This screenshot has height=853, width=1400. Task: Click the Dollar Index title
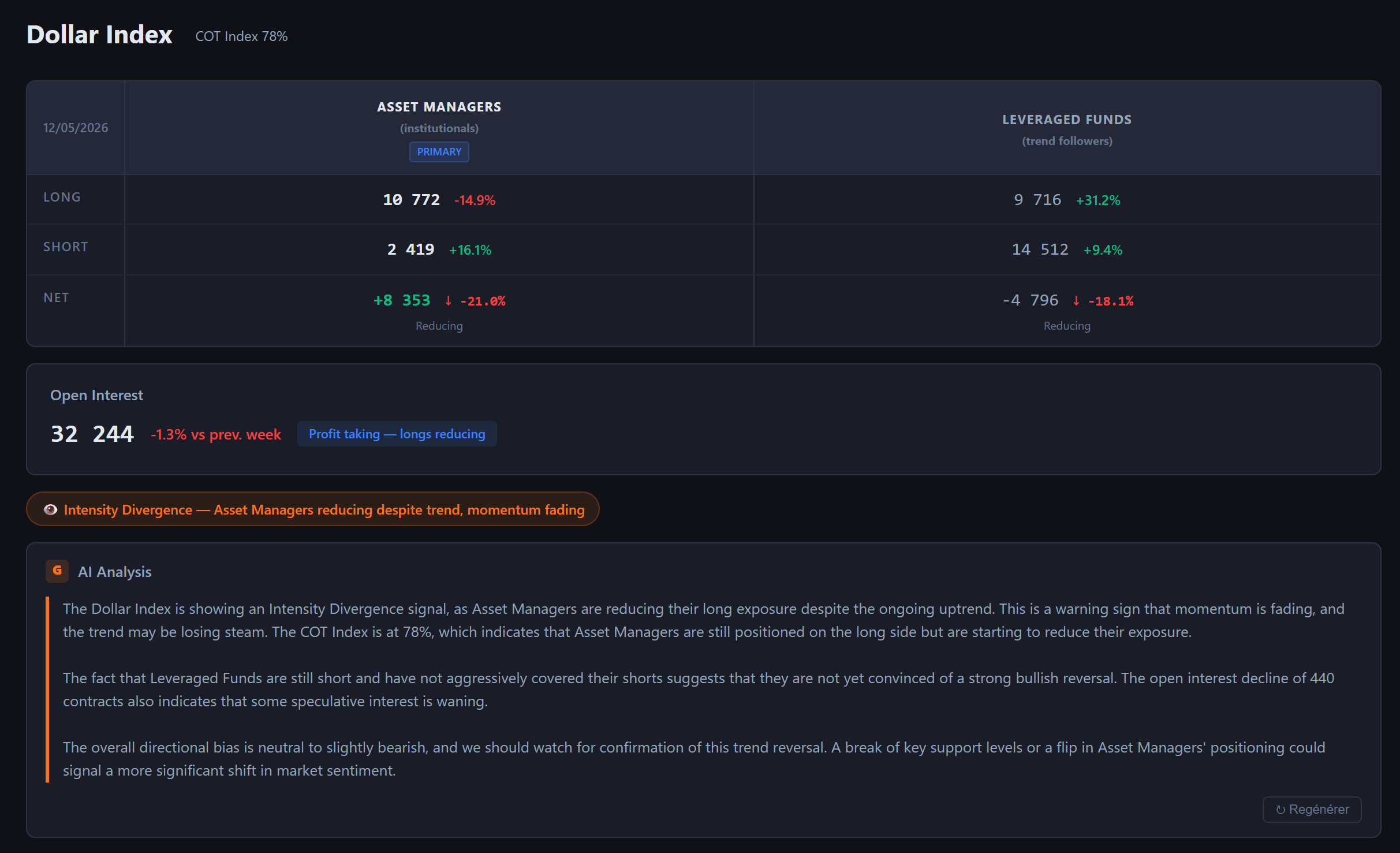[99, 35]
